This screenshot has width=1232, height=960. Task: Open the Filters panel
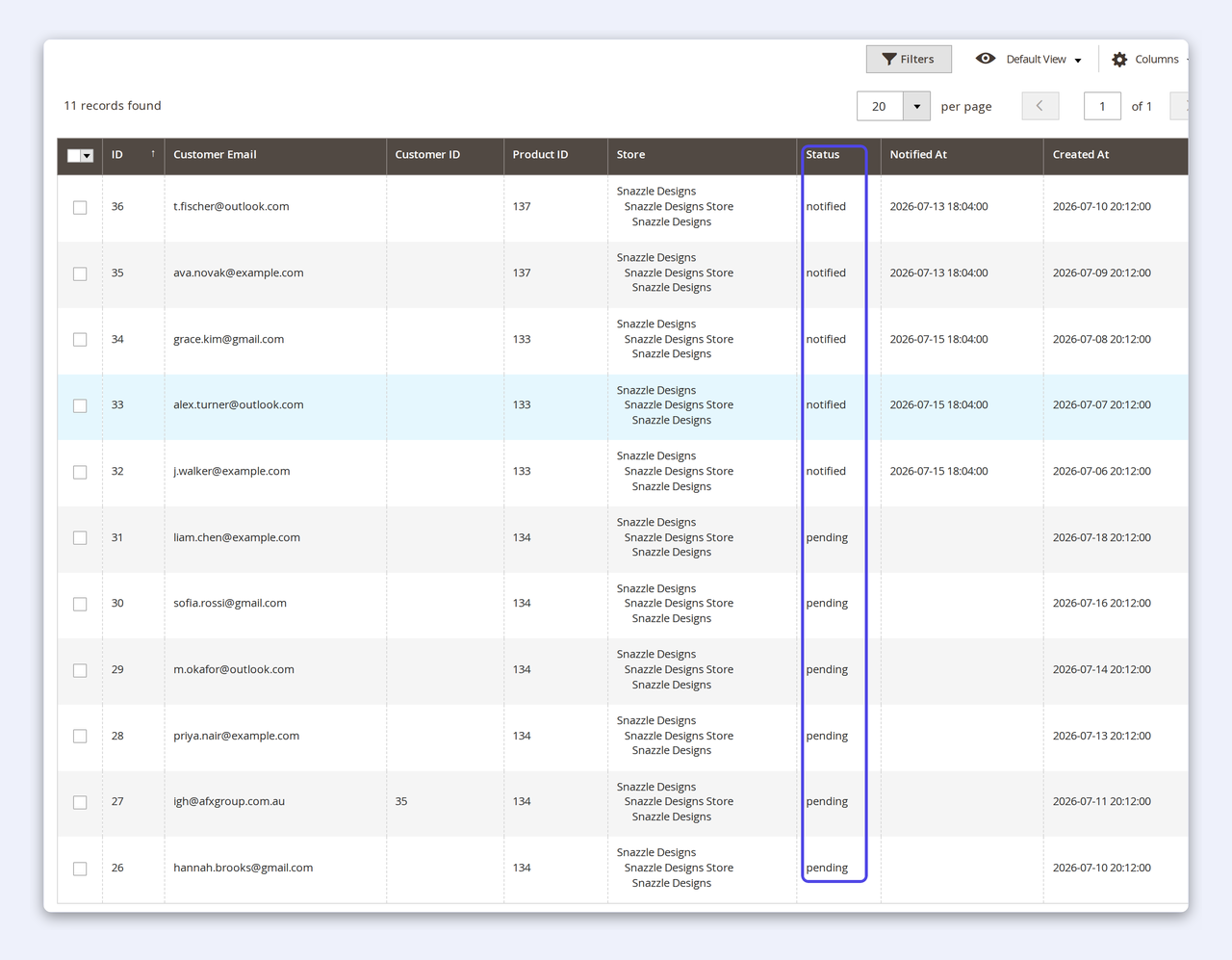point(909,59)
